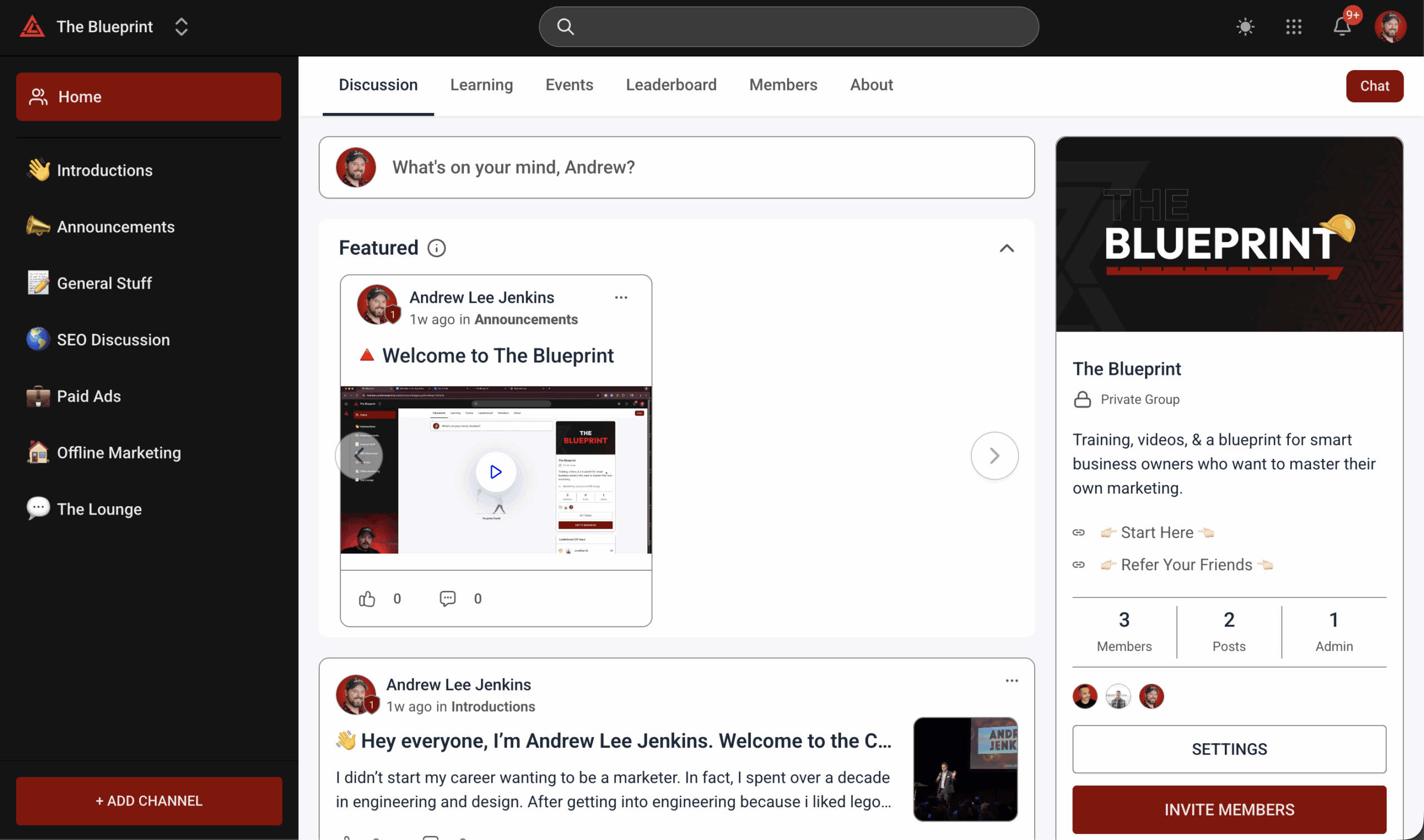Open options menu on featured post

point(621,298)
